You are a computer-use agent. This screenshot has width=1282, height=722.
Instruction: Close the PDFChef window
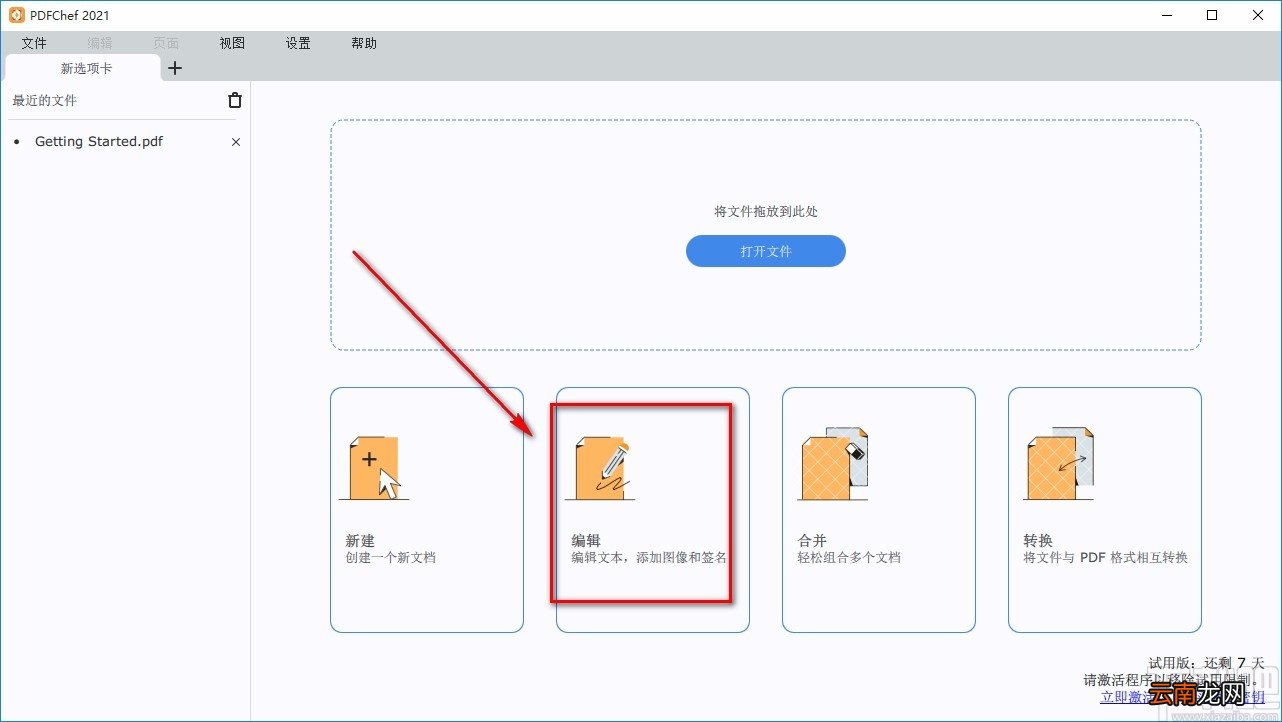pyautogui.click(x=1257, y=15)
